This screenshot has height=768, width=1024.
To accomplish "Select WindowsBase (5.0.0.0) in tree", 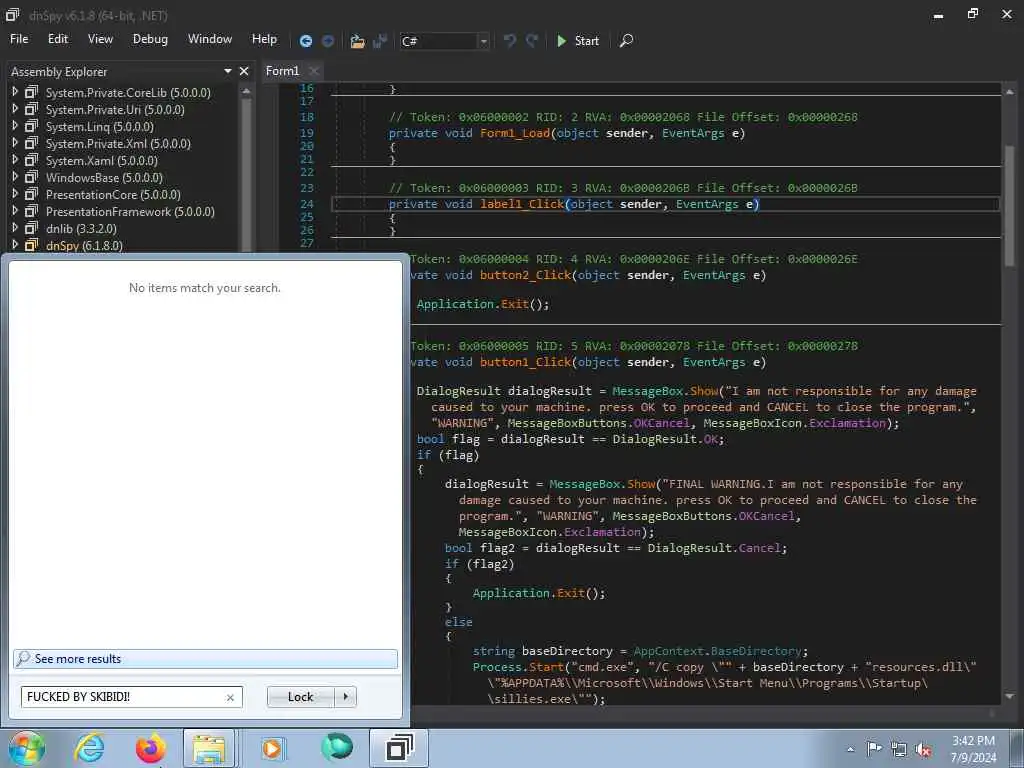I will 104,178.
